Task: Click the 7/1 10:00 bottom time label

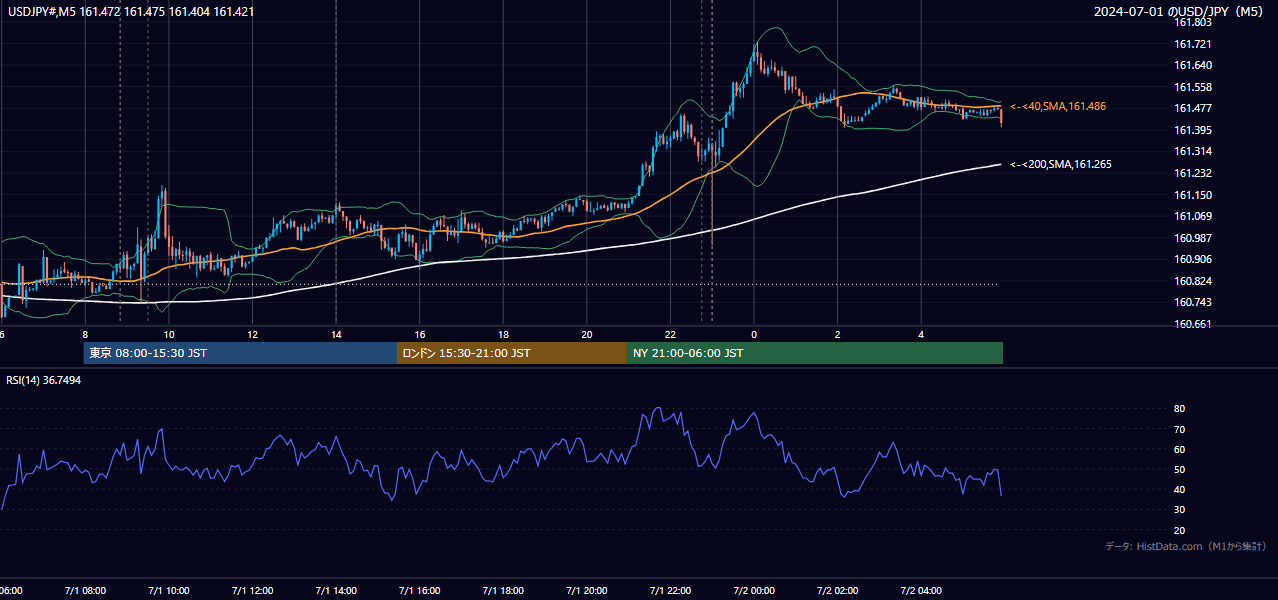Action: 169,591
